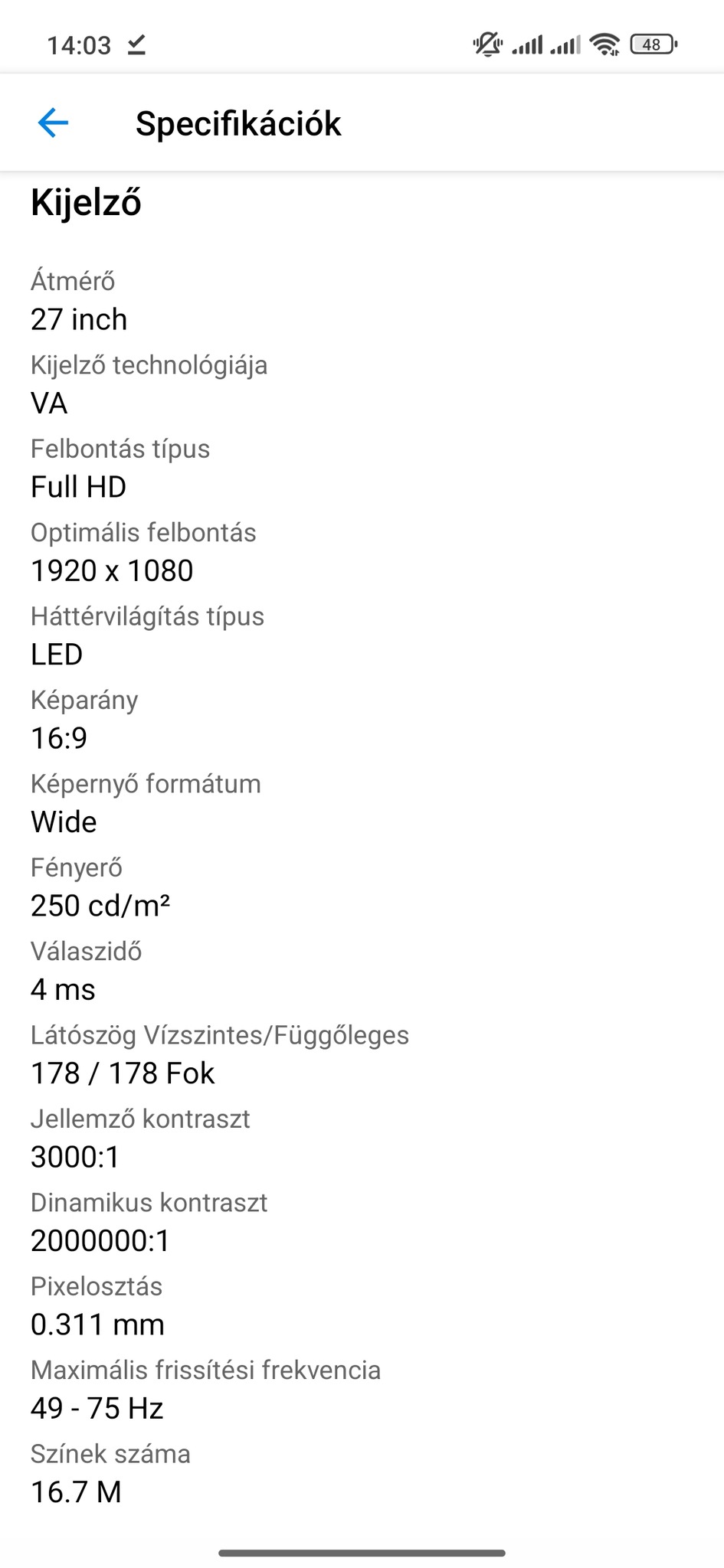Tap the 4 ms response time value
This screenshot has width=724, height=1568.
(63, 989)
